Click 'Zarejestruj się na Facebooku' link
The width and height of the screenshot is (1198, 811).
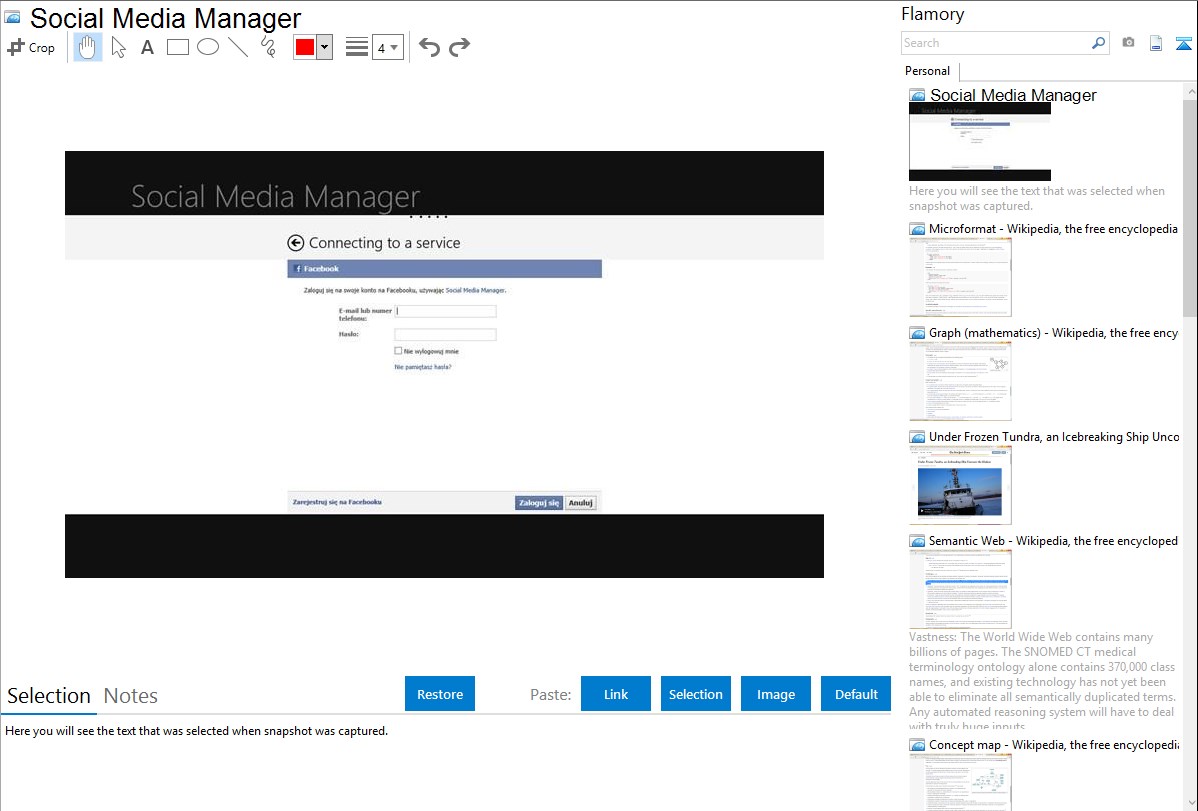tap(337, 502)
